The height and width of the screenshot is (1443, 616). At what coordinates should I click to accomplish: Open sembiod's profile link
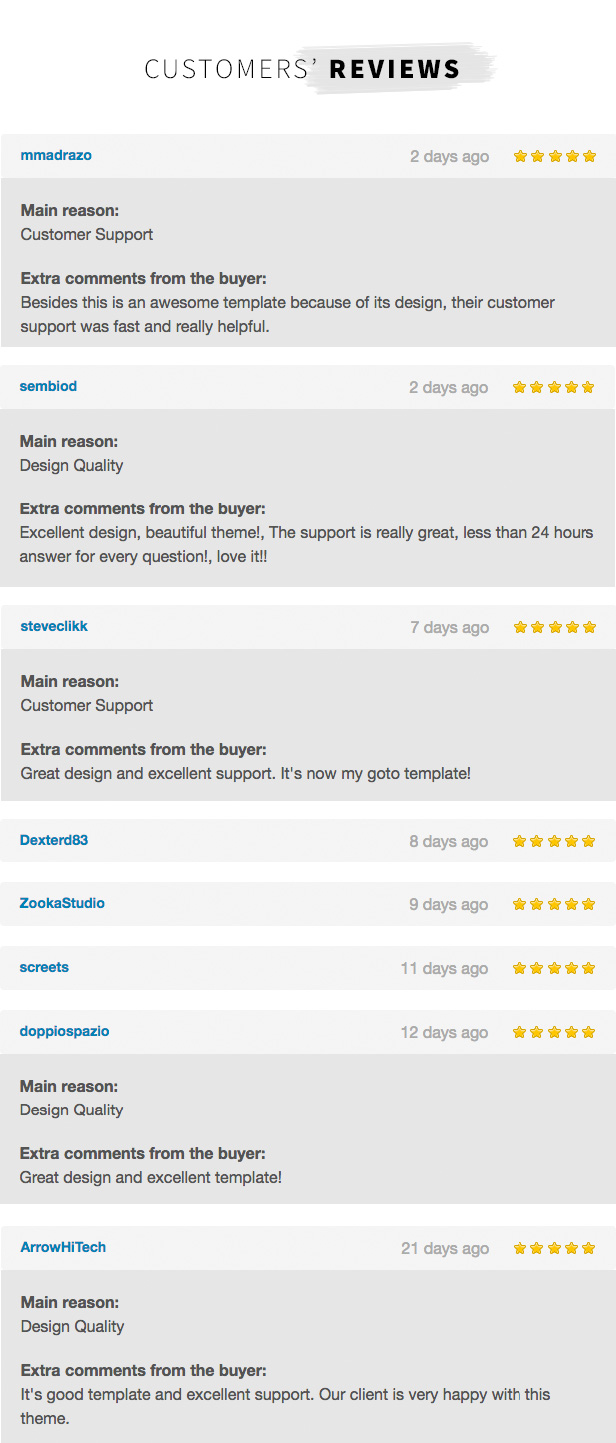click(x=48, y=386)
